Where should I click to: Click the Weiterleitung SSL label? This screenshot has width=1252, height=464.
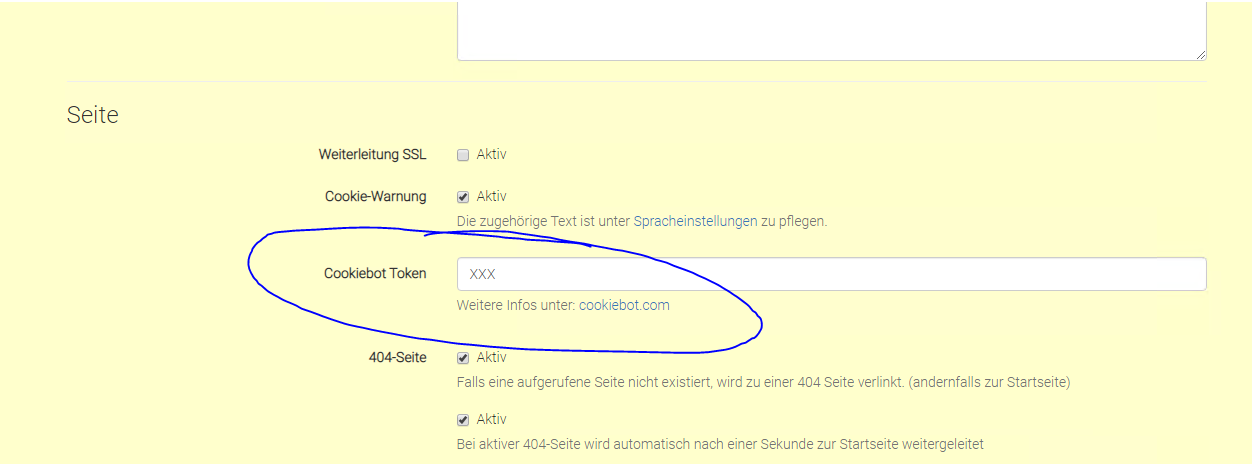[x=372, y=155]
